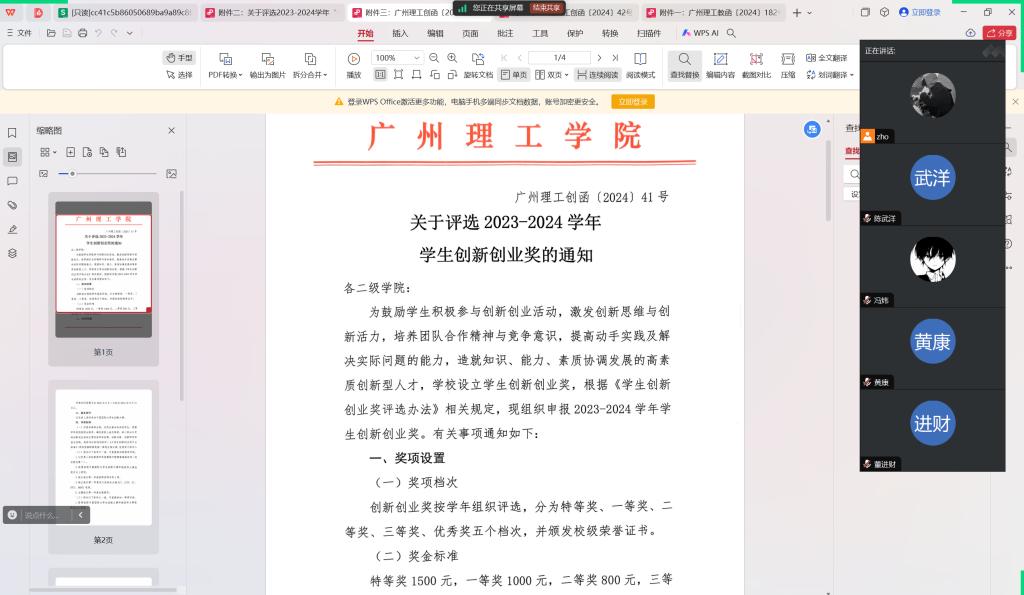Click the thumbnail size slider handle
Screen dimensions: 1024x595
click(73, 174)
